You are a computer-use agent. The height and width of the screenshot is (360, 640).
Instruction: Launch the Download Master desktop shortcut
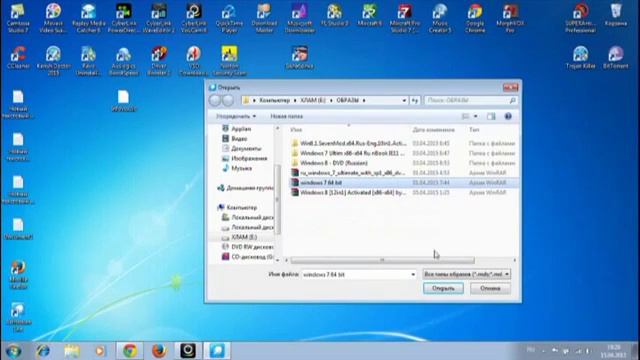[x=264, y=18]
